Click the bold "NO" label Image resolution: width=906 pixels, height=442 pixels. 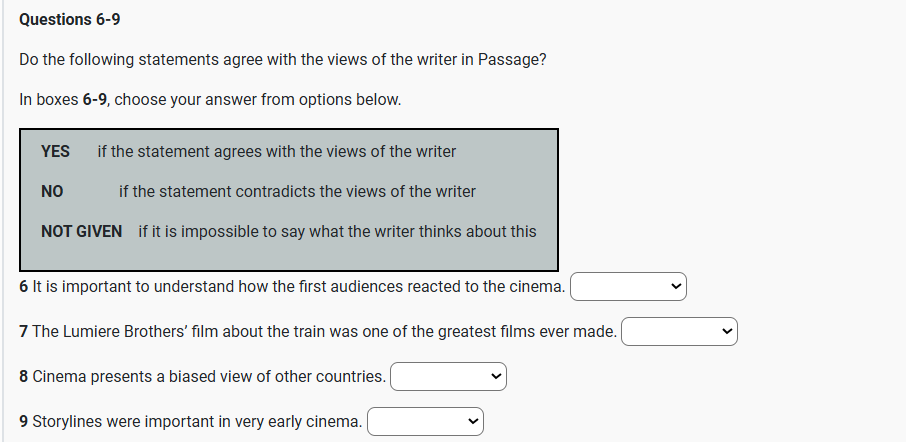click(52, 191)
